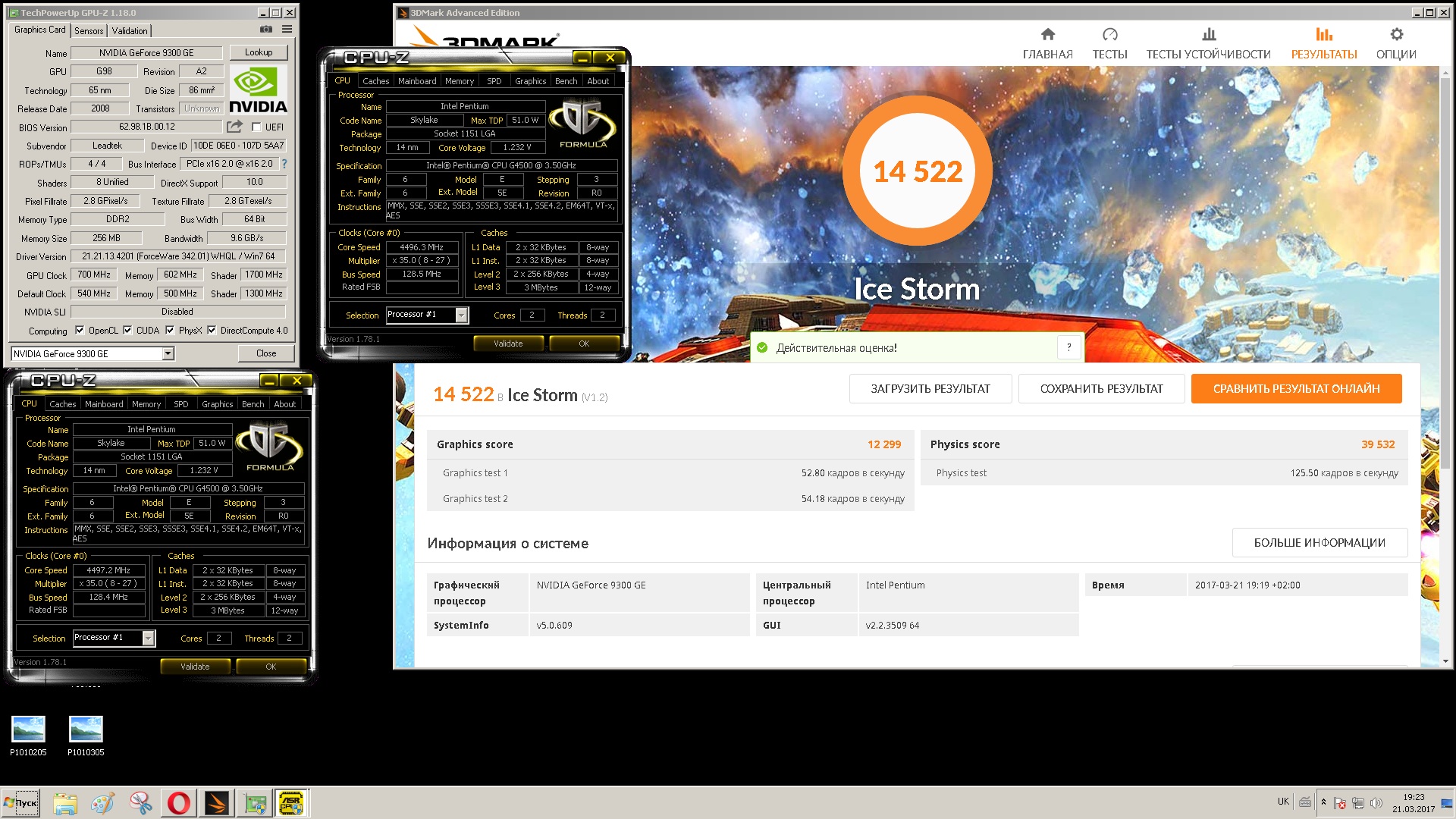The width and height of the screenshot is (1456, 819).
Task: Click the valid-score question mark help button
Action: [1068, 347]
